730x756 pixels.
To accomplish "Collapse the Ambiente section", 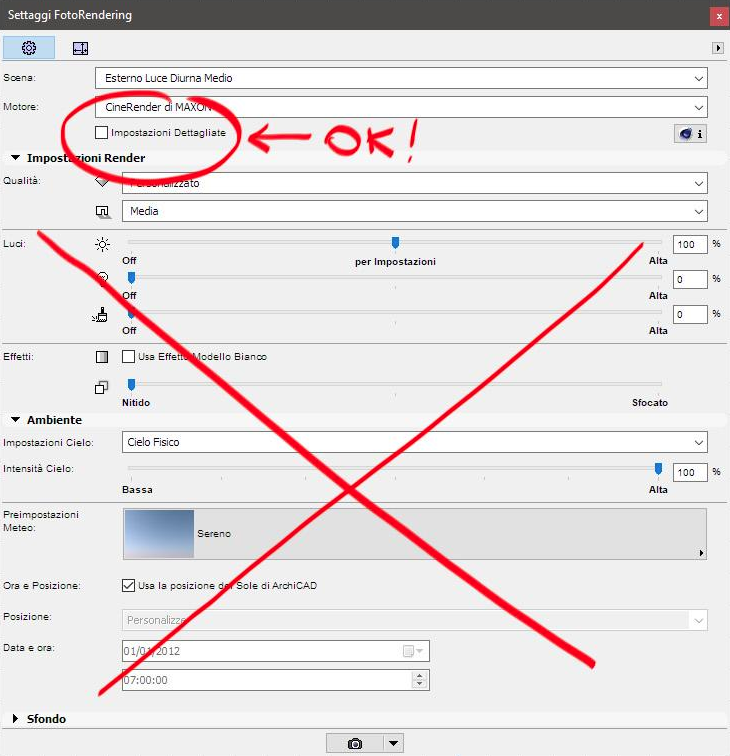I will (16, 420).
